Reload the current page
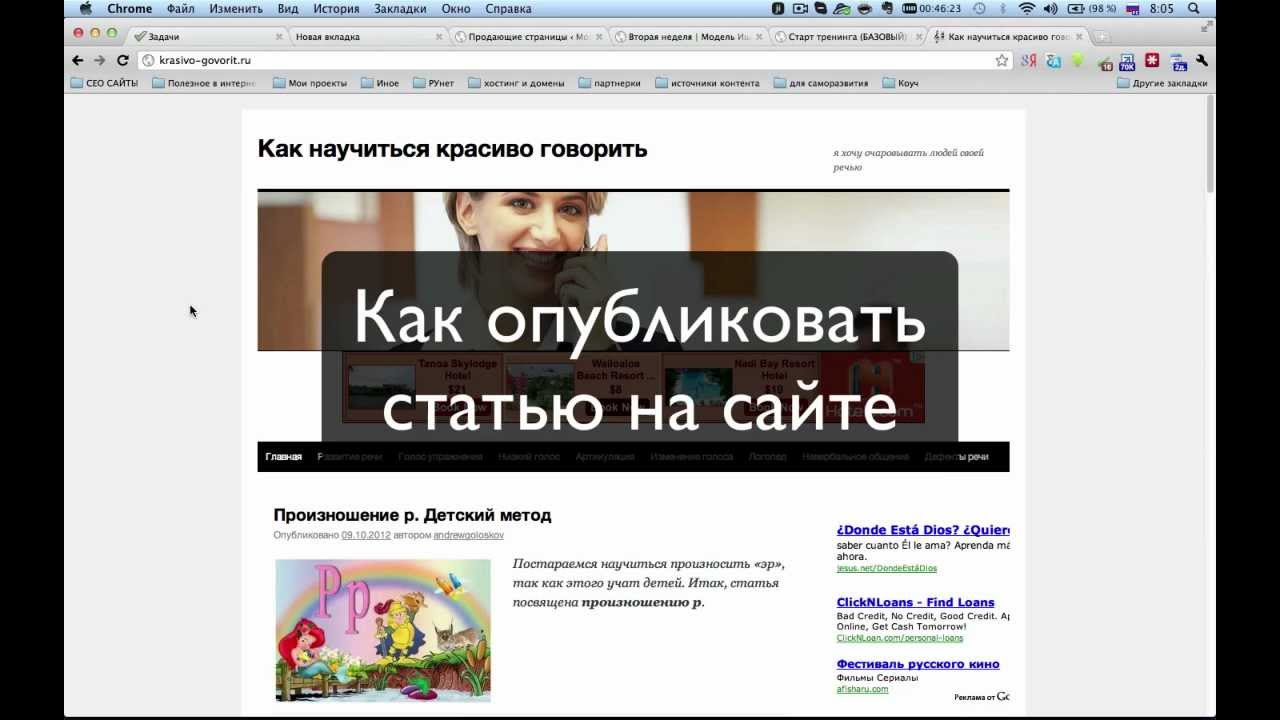 pyautogui.click(x=123, y=60)
